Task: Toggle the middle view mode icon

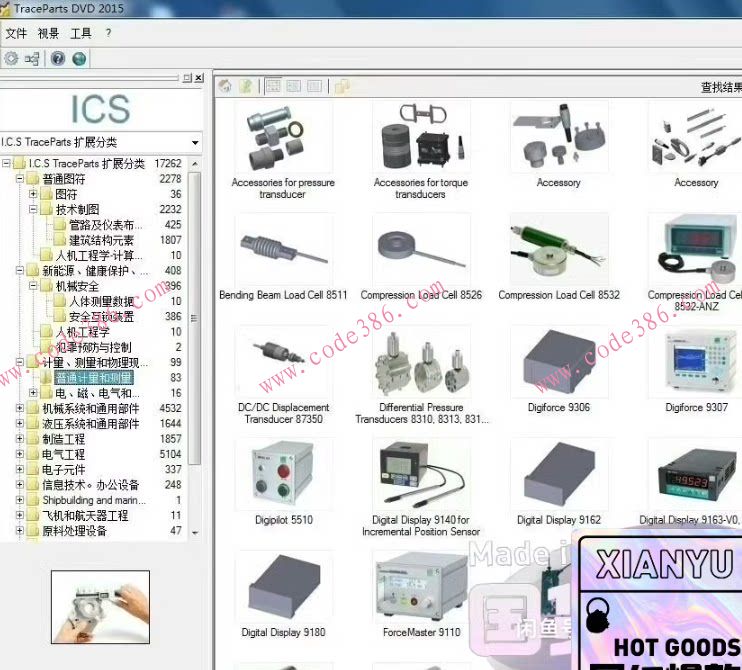Action: pyautogui.click(x=294, y=87)
